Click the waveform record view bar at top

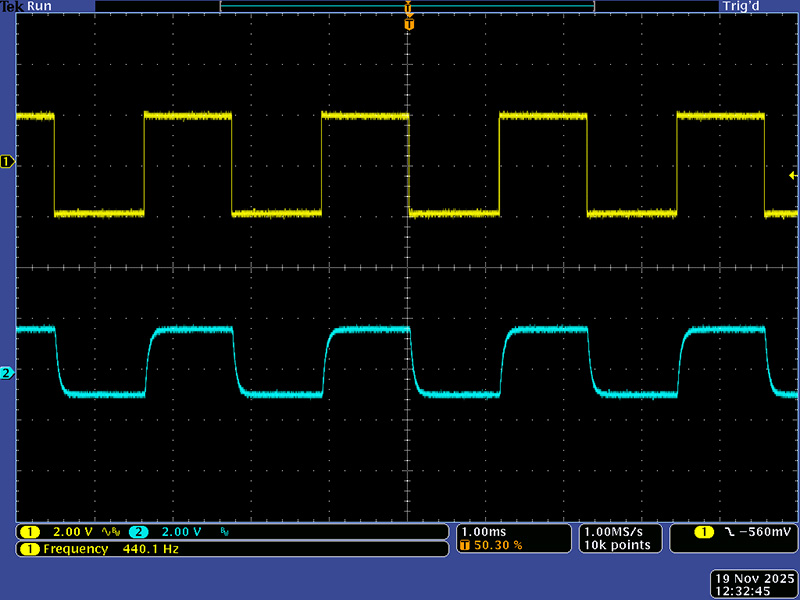(407, 6)
